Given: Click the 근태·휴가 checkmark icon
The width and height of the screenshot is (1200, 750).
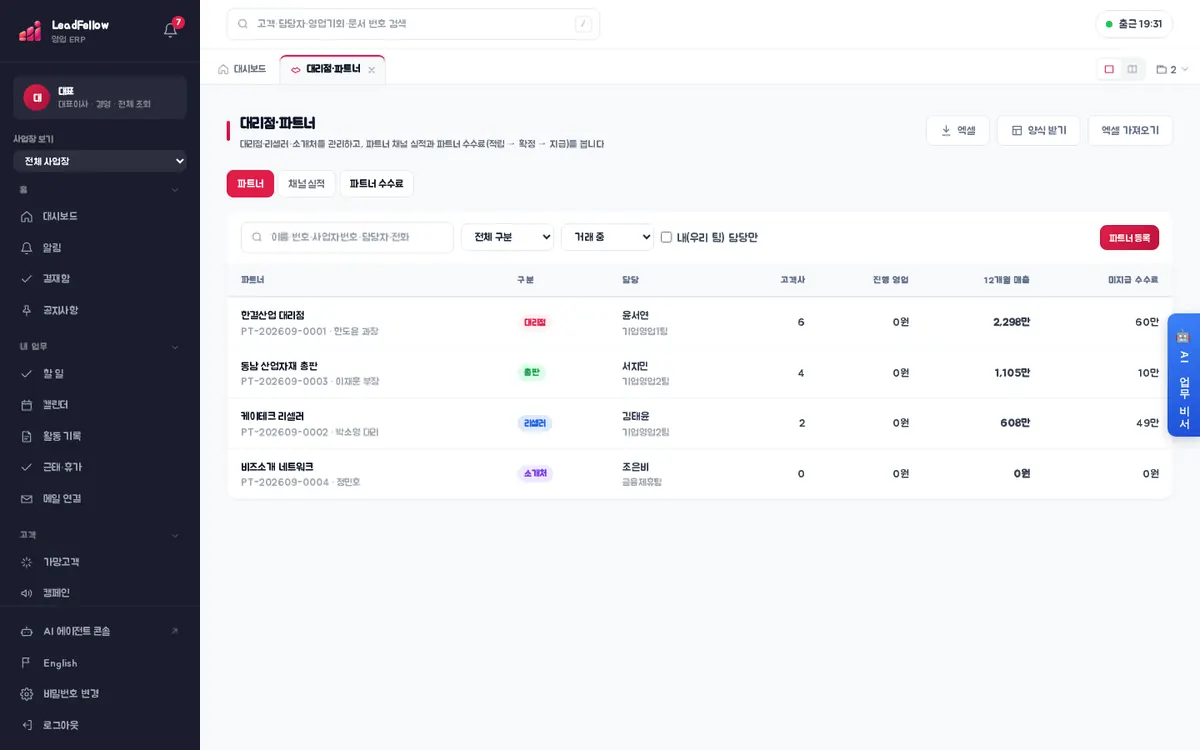Looking at the screenshot, I should tap(27, 467).
